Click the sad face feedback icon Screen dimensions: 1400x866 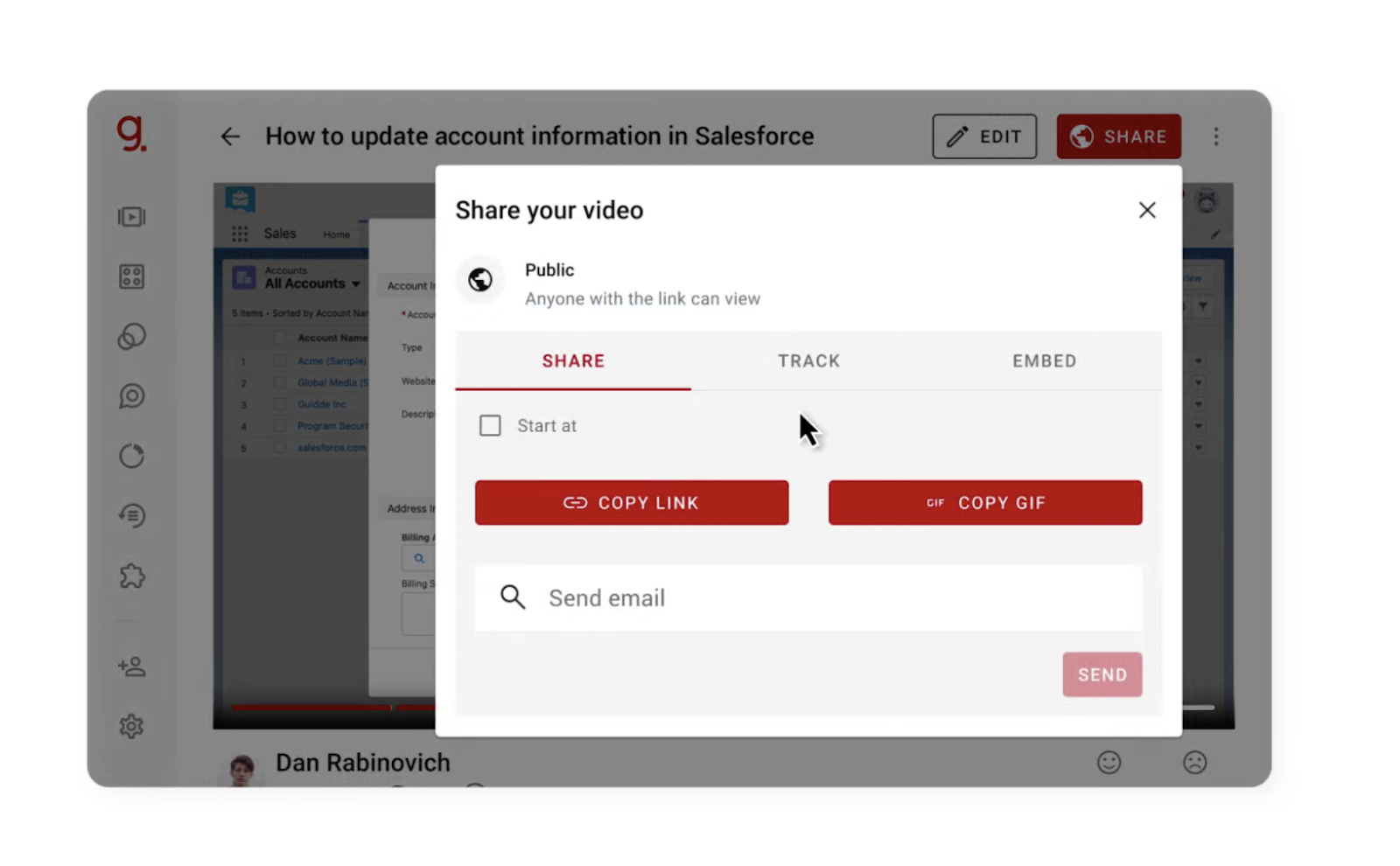pyautogui.click(x=1196, y=762)
